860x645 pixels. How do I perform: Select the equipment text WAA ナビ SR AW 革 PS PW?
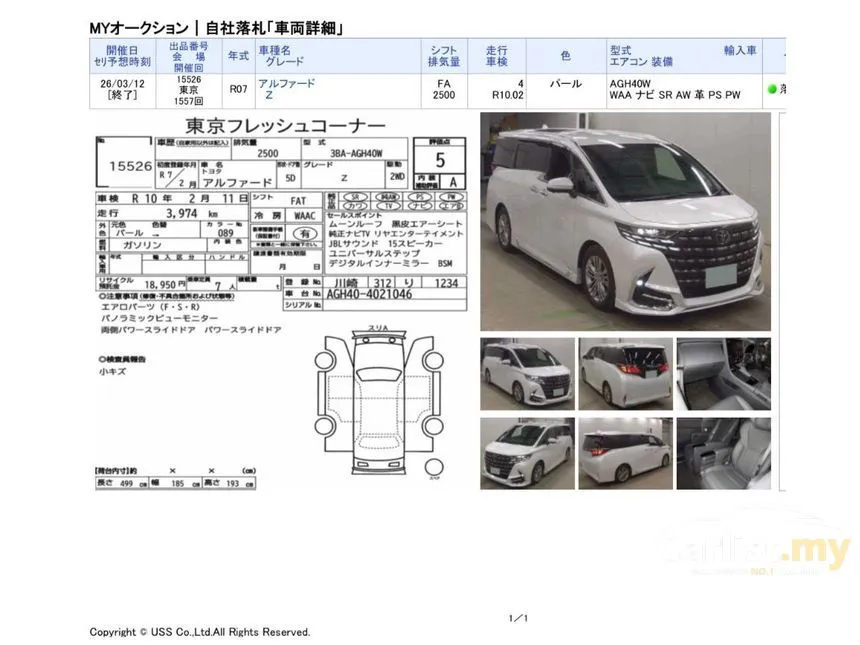pos(675,95)
